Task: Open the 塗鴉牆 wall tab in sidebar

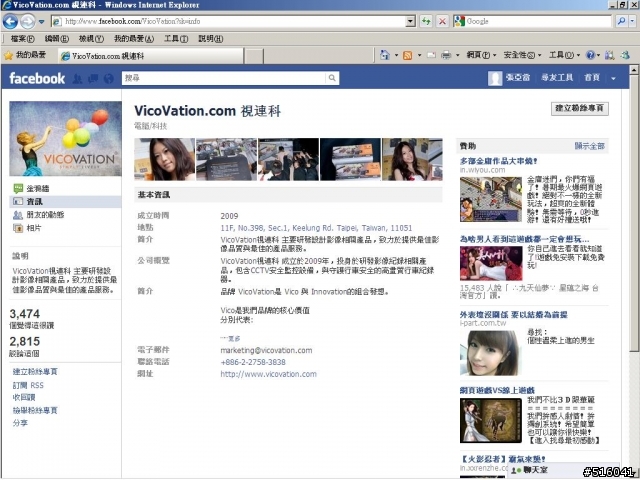Action: point(38,189)
